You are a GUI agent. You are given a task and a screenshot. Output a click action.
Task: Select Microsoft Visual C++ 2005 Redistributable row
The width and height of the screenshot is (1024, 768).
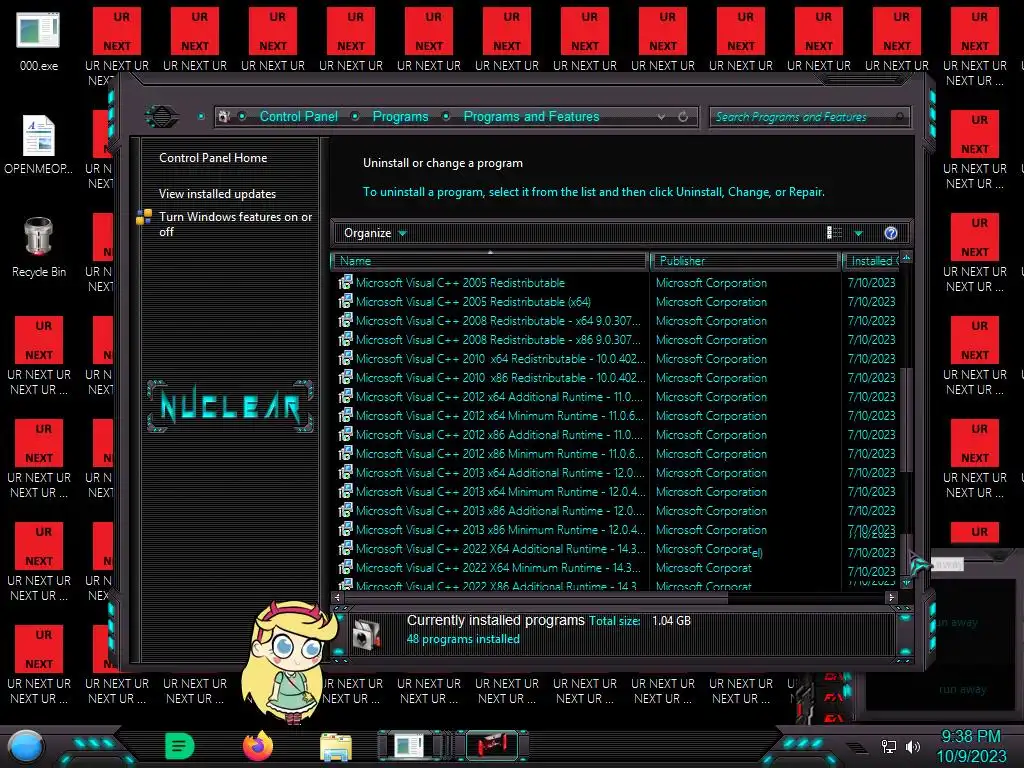(616, 282)
